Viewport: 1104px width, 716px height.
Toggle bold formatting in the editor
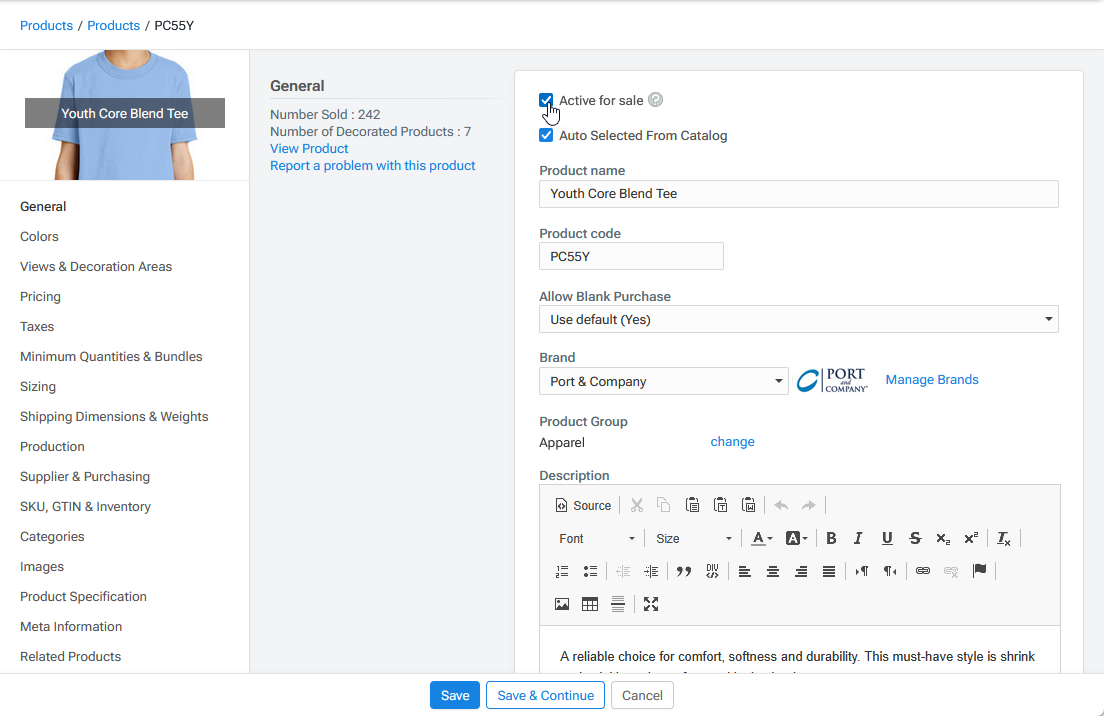click(831, 538)
